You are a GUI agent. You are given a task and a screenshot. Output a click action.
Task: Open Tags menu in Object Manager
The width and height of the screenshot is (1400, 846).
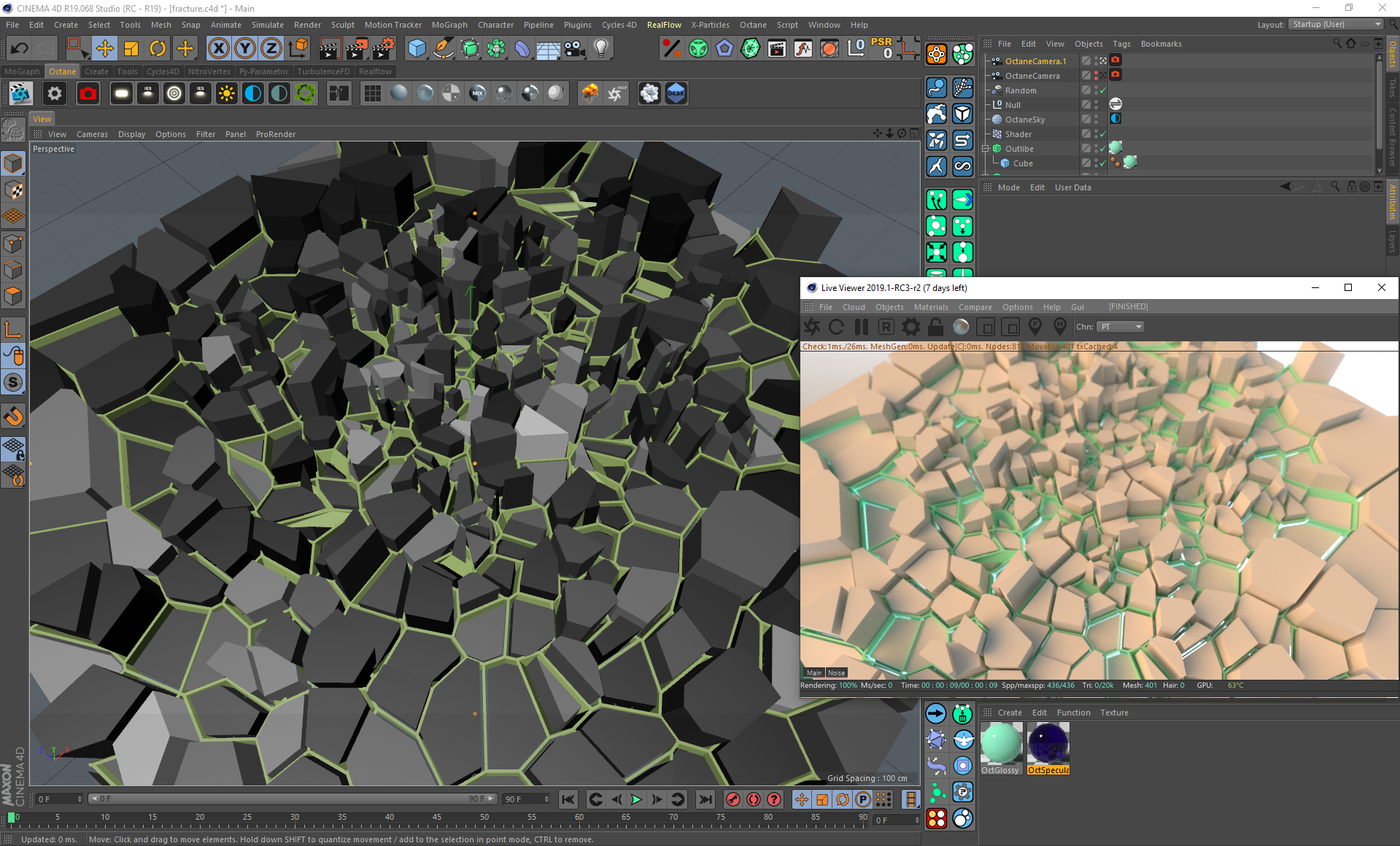coord(1121,44)
